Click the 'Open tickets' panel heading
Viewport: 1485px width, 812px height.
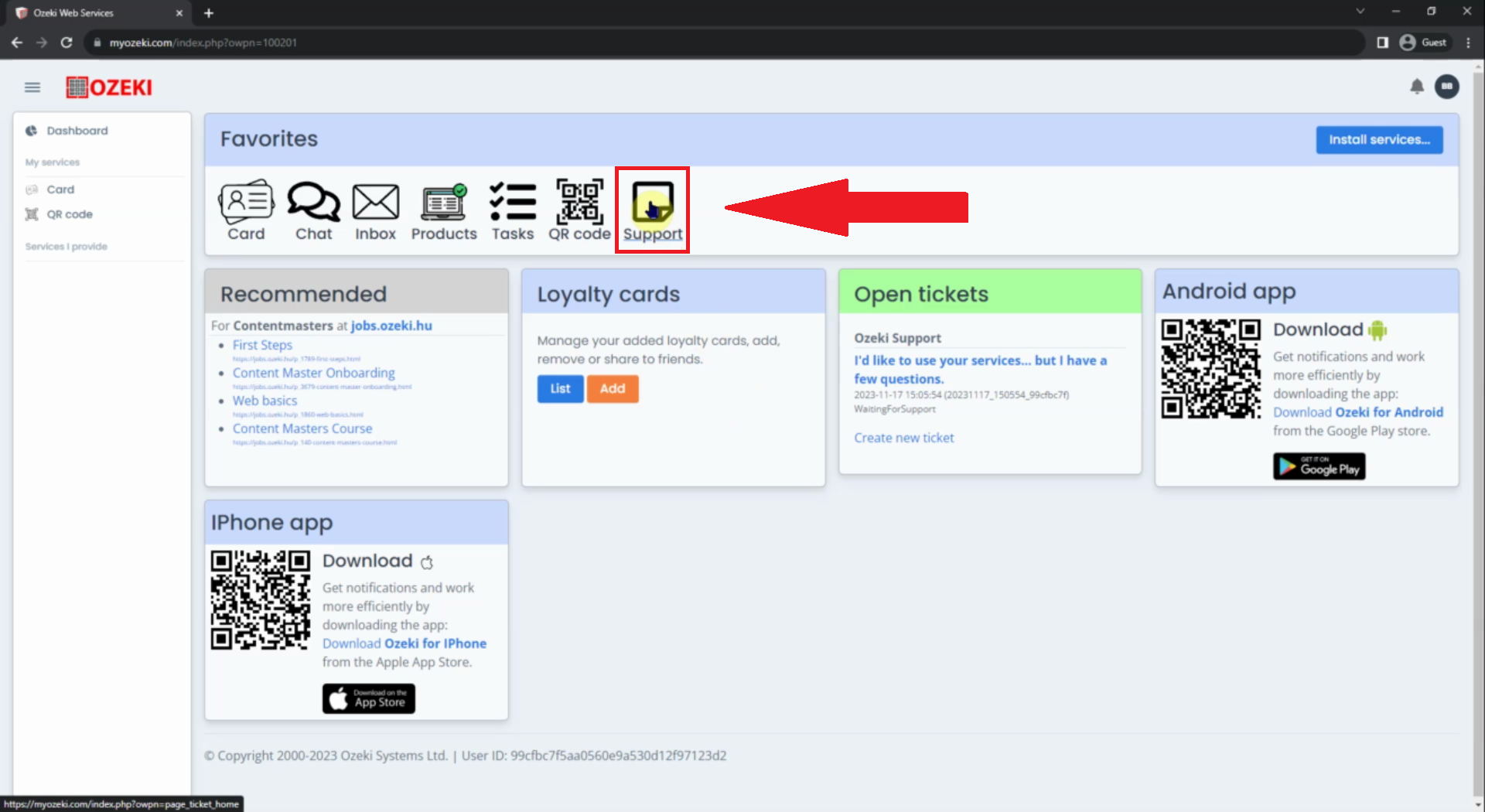[921, 294]
